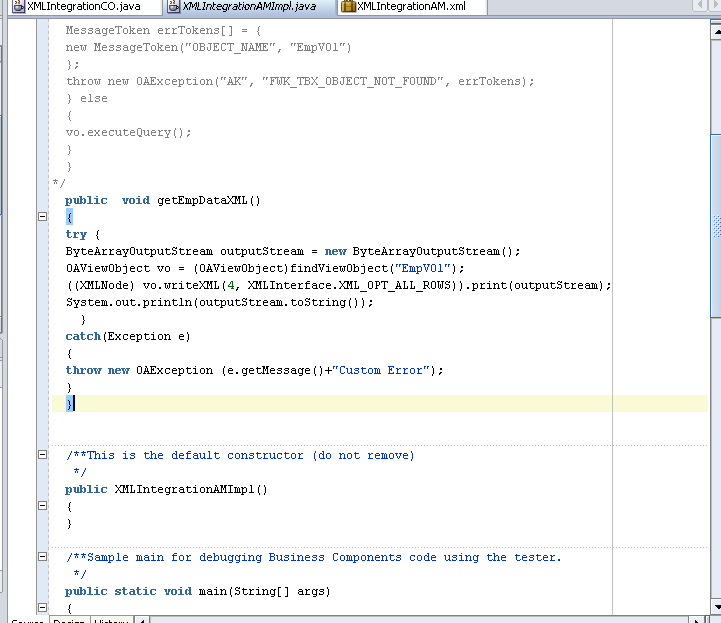Click the "EmpVO1" string in findViewObject call

coord(422,269)
